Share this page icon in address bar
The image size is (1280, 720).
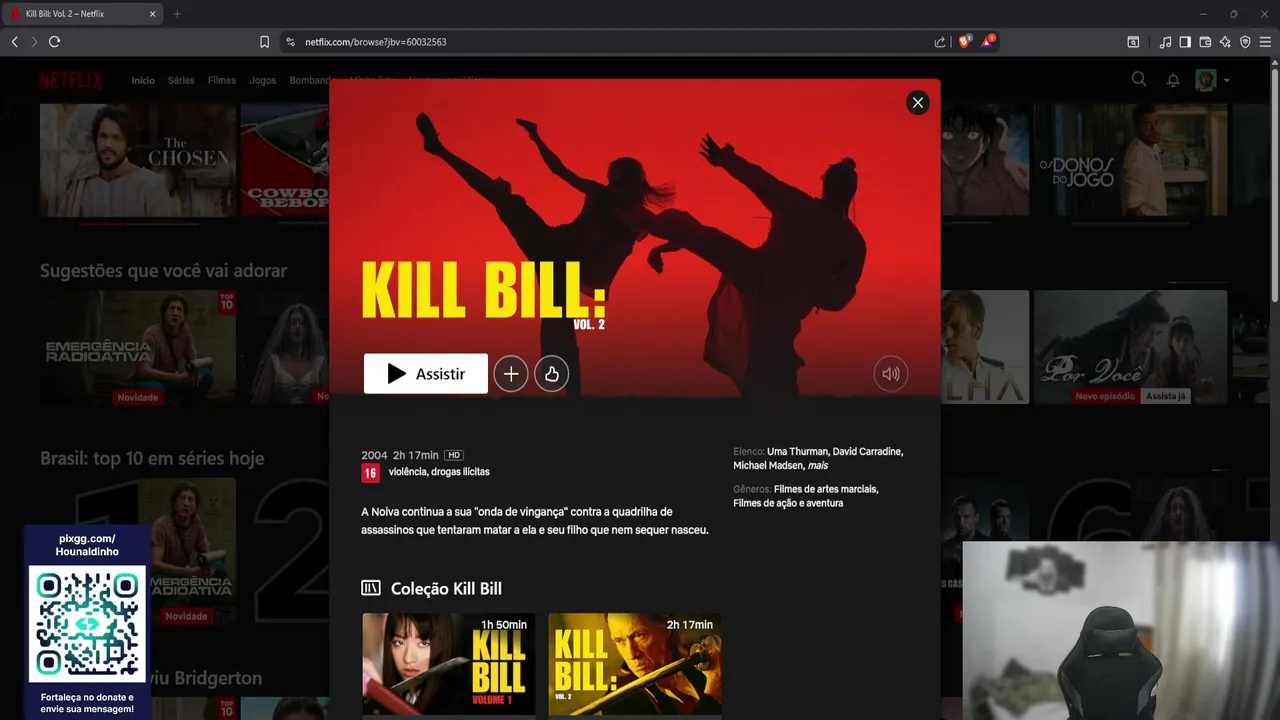pyautogui.click(x=940, y=42)
